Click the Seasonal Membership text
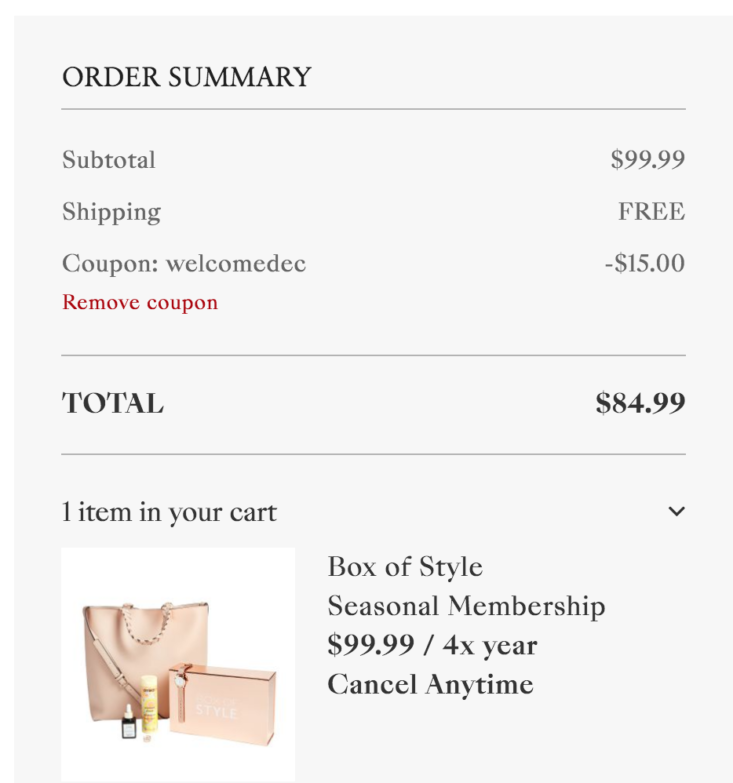 click(466, 607)
